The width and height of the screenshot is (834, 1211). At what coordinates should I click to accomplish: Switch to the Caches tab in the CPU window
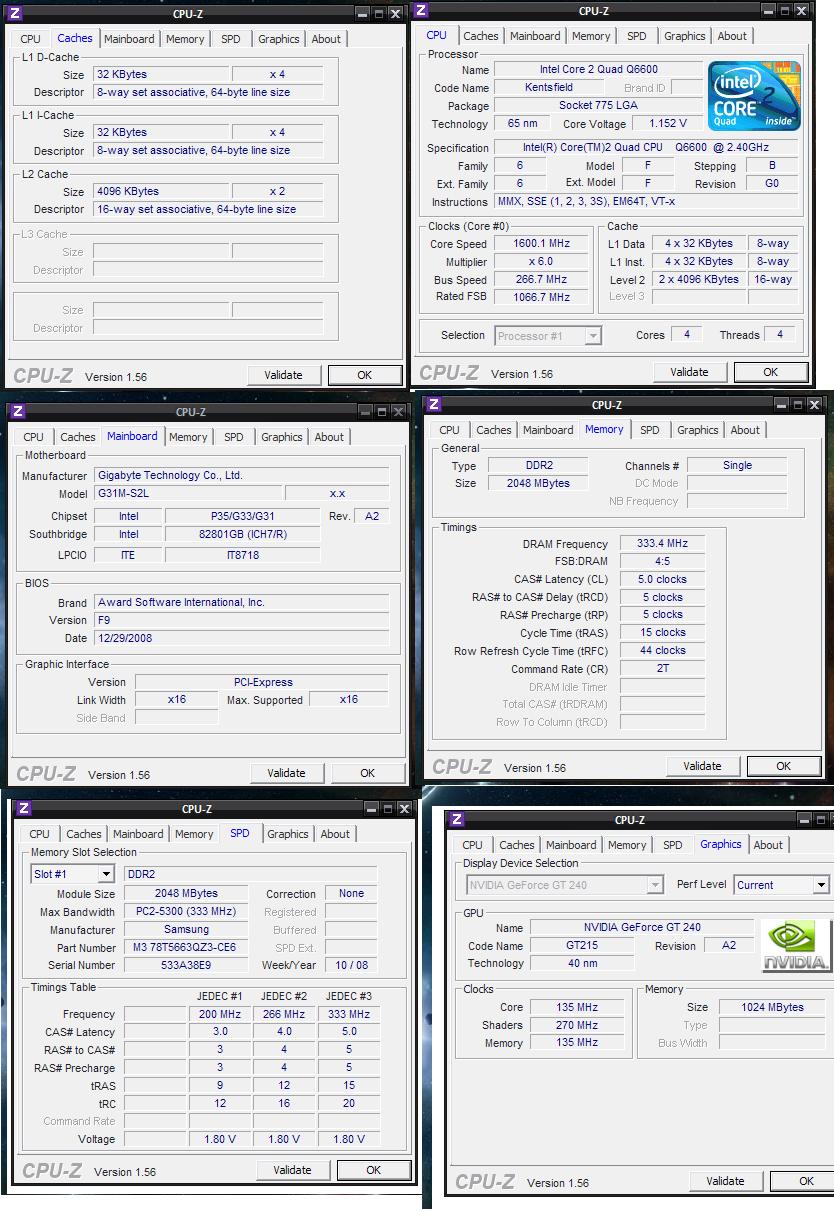480,36
